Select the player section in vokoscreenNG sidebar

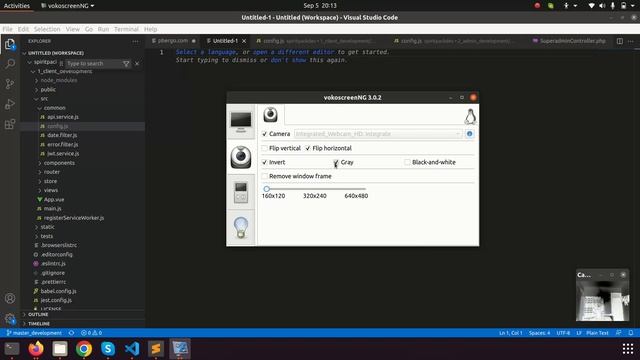tap(241, 192)
